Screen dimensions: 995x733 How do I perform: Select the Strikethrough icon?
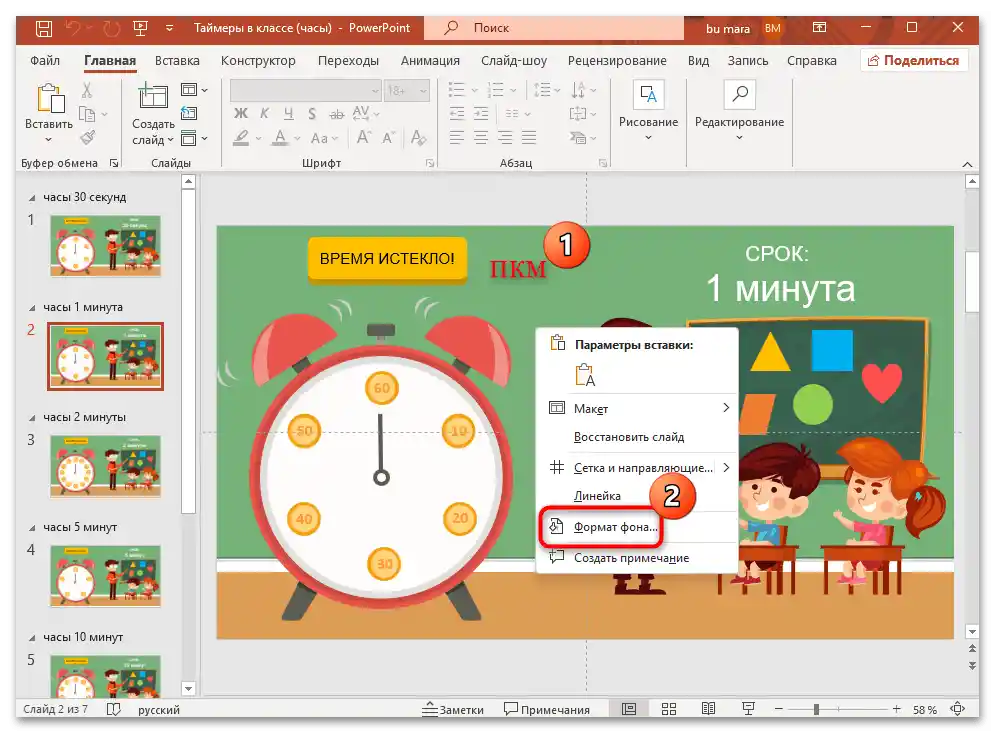[338, 113]
